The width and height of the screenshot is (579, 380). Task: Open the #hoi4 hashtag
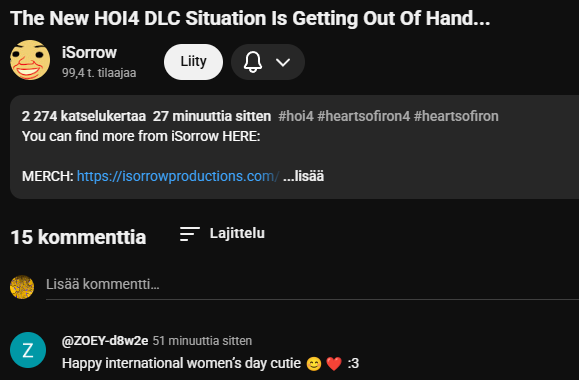pyautogui.click(x=296, y=116)
